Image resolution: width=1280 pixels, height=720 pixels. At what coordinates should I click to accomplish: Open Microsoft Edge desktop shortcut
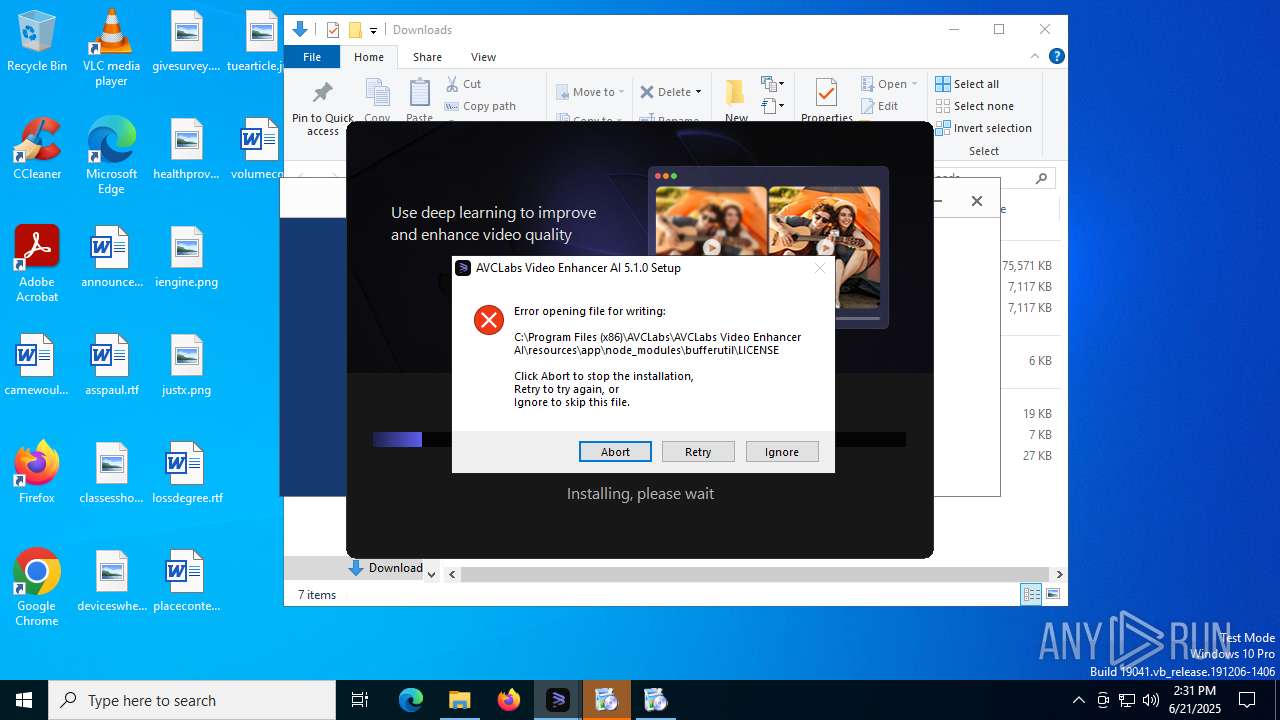(111, 156)
